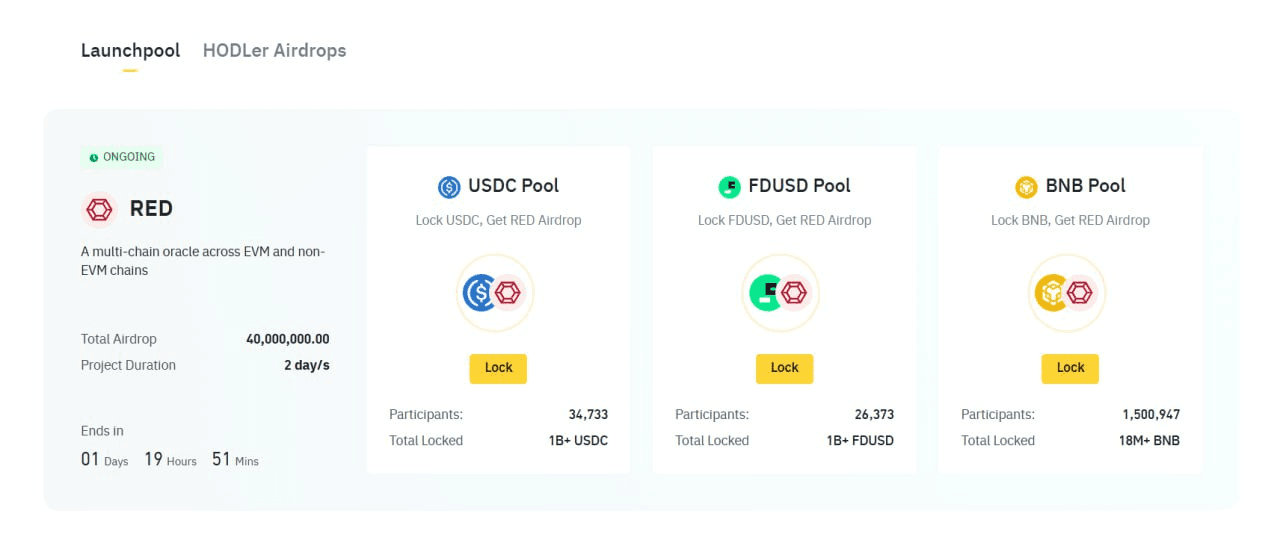Select the Launchpool tab
The image size is (1280, 546).
point(130,50)
